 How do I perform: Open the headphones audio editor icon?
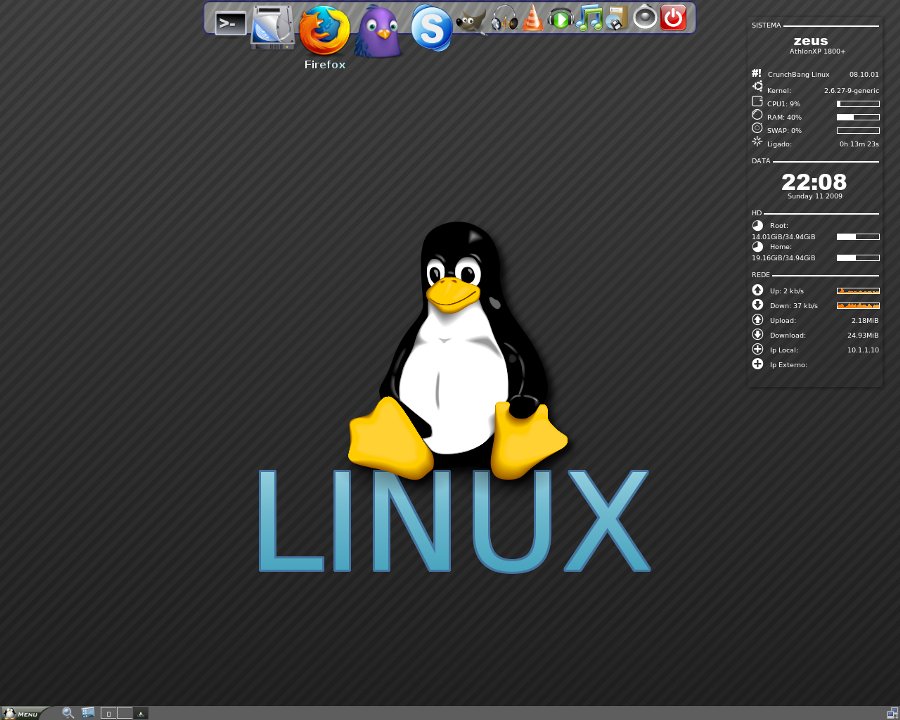click(505, 19)
